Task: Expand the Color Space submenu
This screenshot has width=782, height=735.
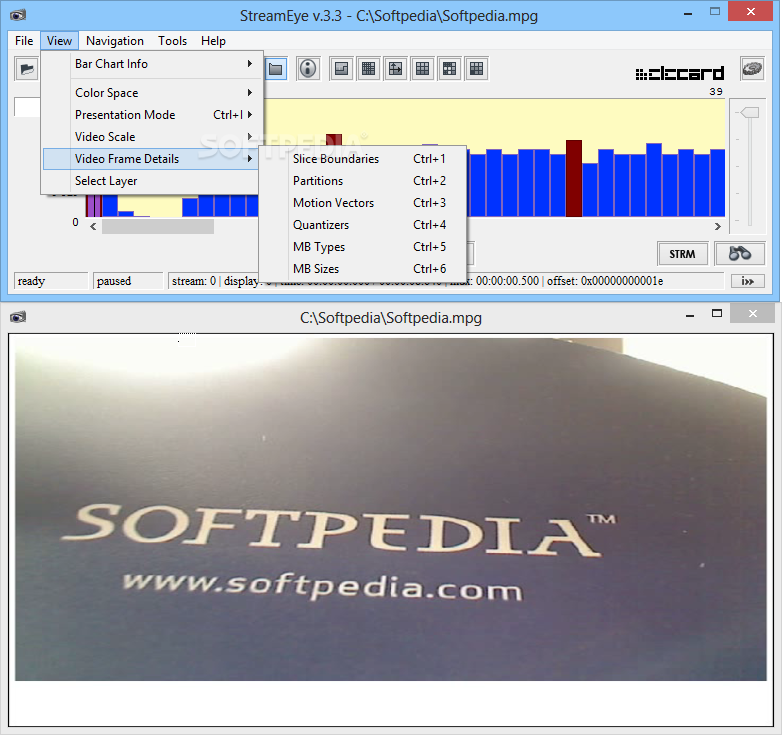Action: coord(151,93)
